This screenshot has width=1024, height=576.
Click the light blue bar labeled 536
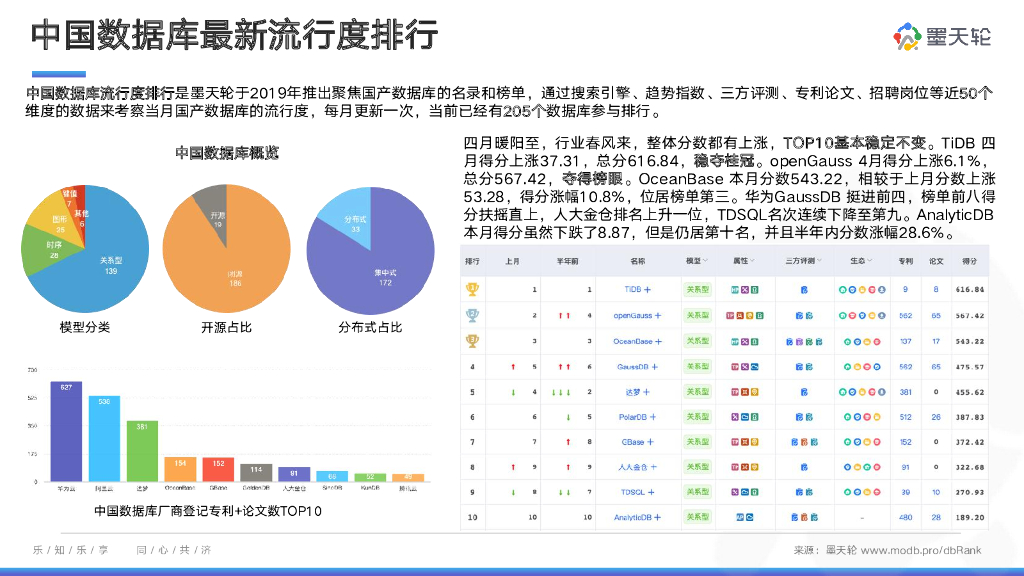[104, 438]
